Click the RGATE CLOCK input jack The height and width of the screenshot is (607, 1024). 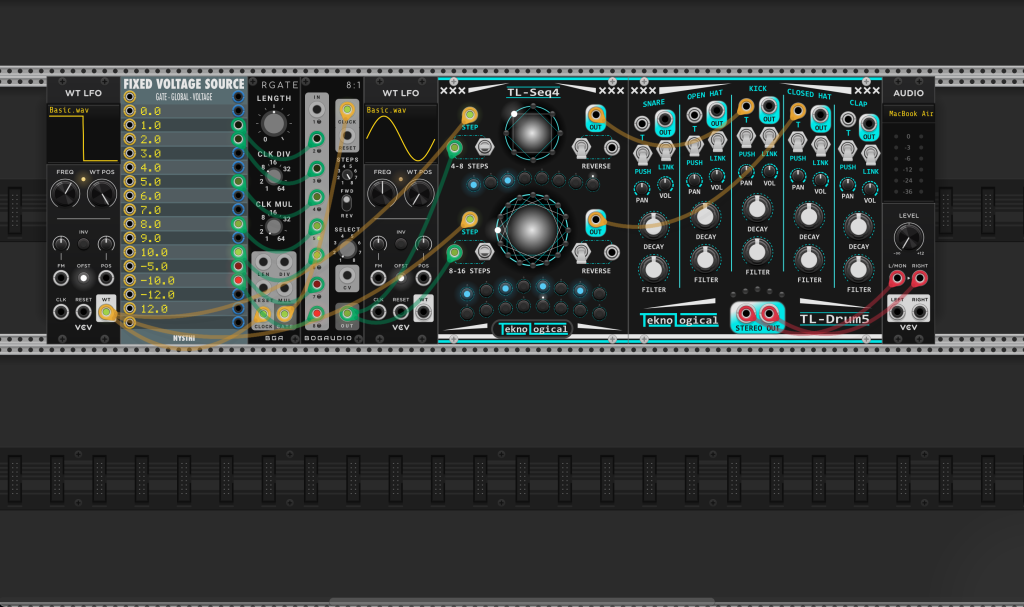263,315
